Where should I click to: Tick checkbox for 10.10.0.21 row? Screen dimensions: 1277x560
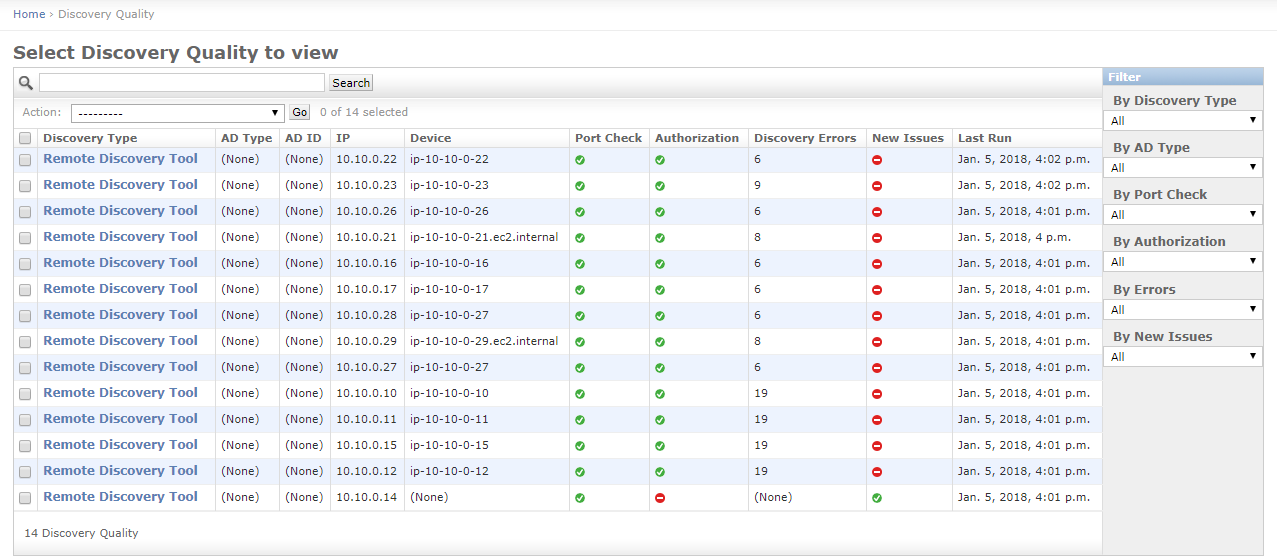click(25, 238)
